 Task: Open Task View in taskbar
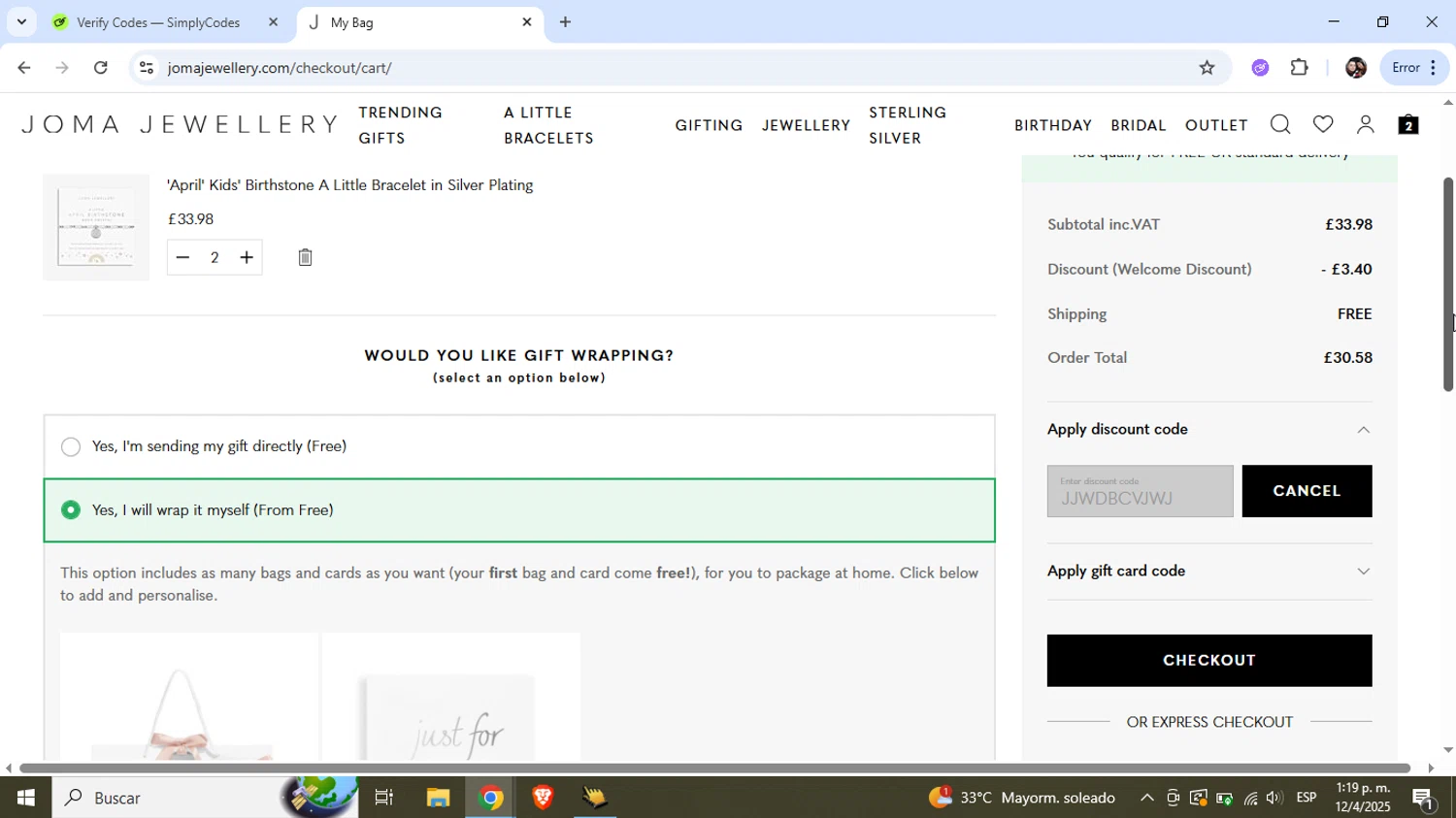[x=383, y=798]
